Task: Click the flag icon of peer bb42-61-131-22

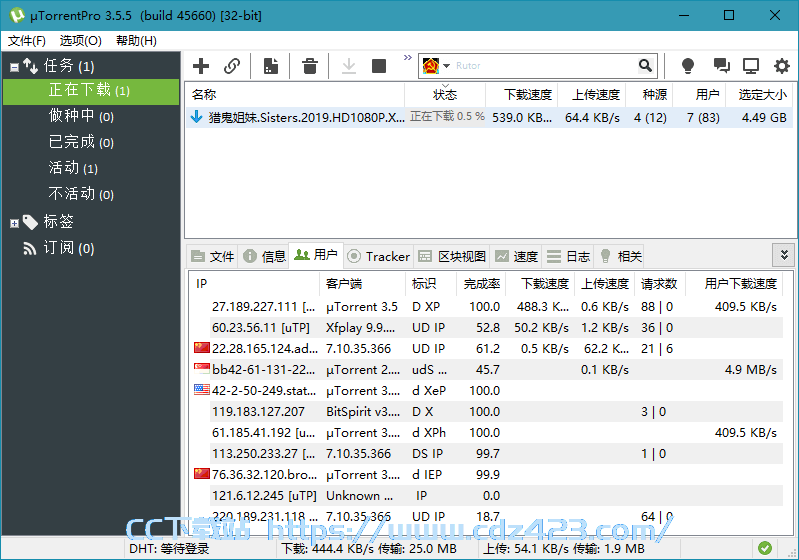Action: tap(202, 369)
